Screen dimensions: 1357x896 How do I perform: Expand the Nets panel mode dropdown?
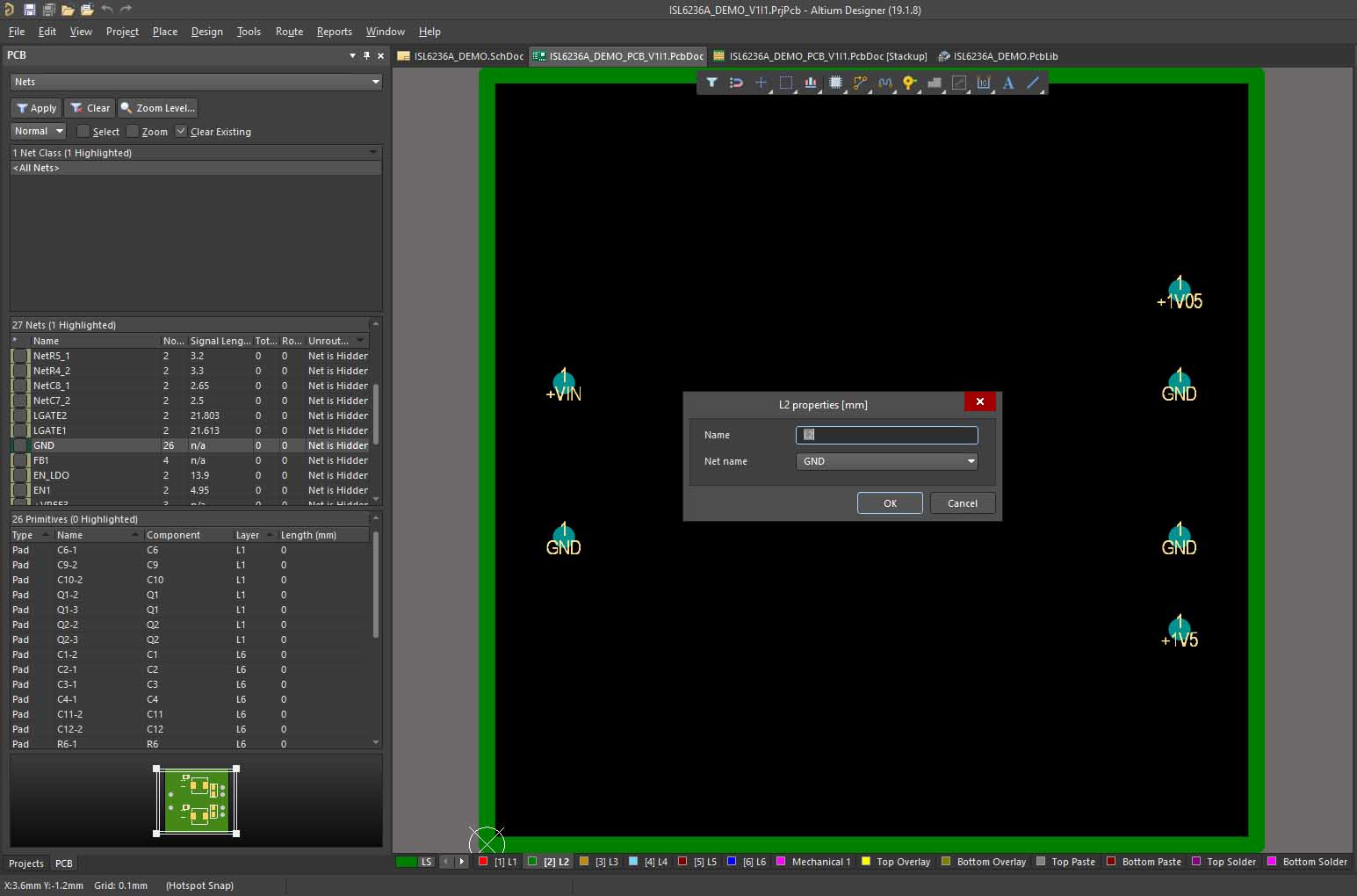pos(375,82)
